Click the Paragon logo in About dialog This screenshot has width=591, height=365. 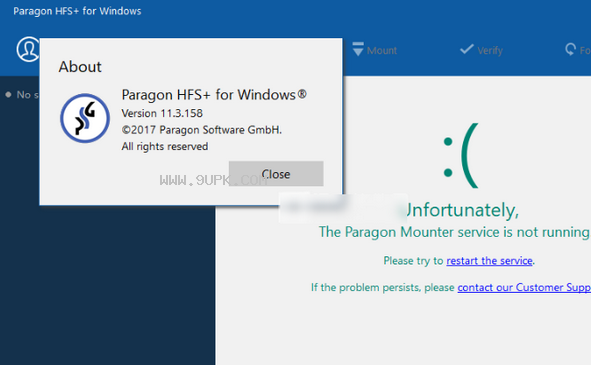tap(85, 118)
